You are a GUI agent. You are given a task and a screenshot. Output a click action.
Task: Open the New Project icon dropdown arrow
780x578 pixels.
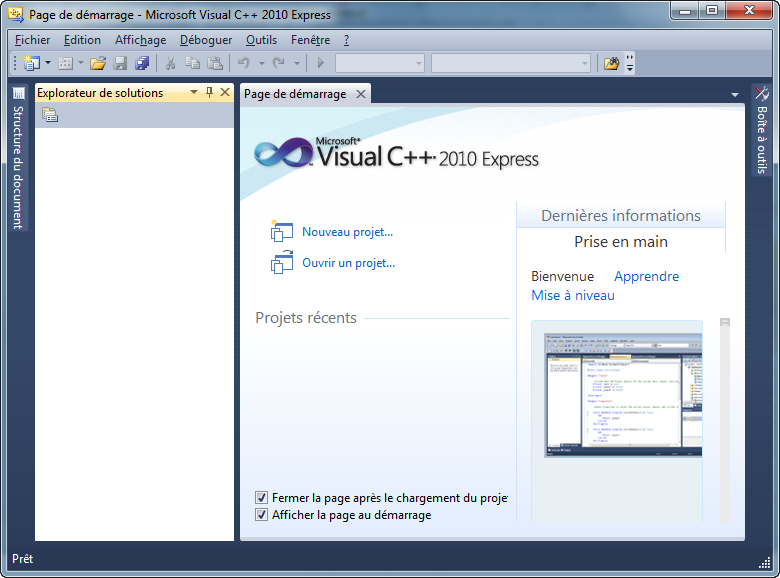coord(48,63)
